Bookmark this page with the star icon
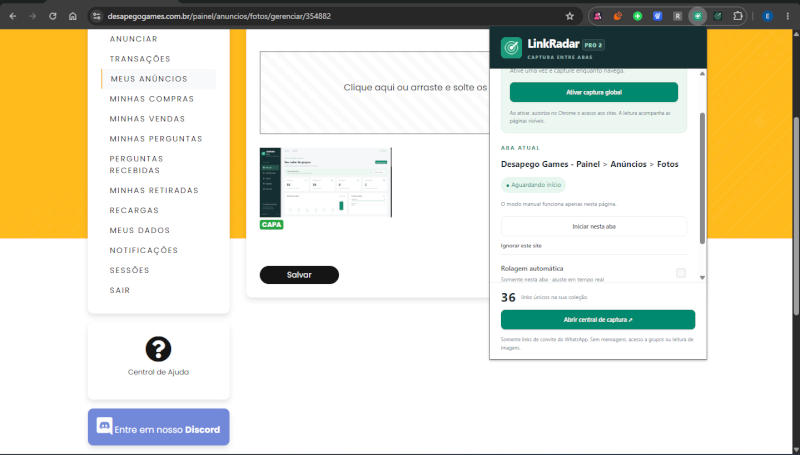This screenshot has height=455, width=800. tap(570, 16)
